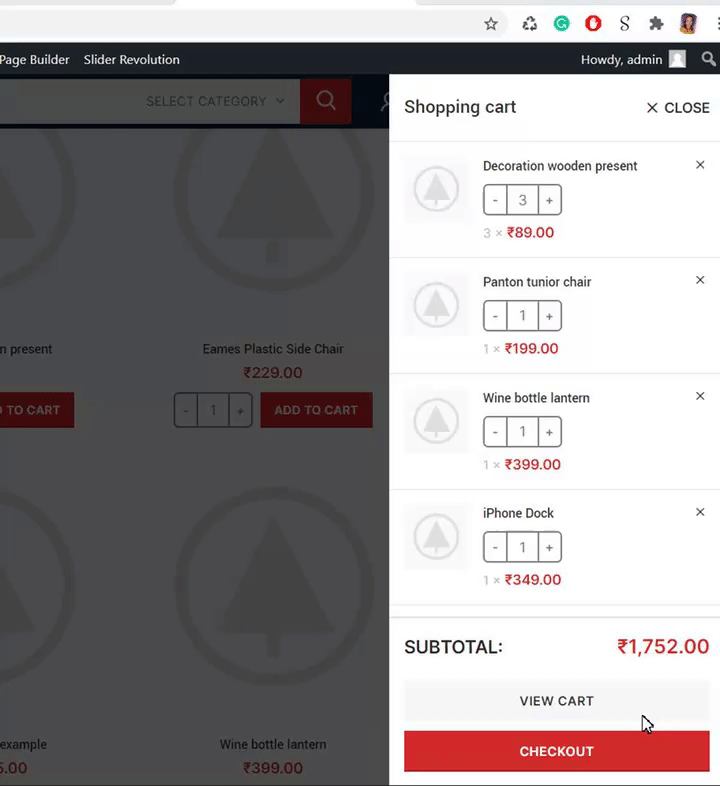Add Eames Plastic Side Chair to cart

coord(316,410)
